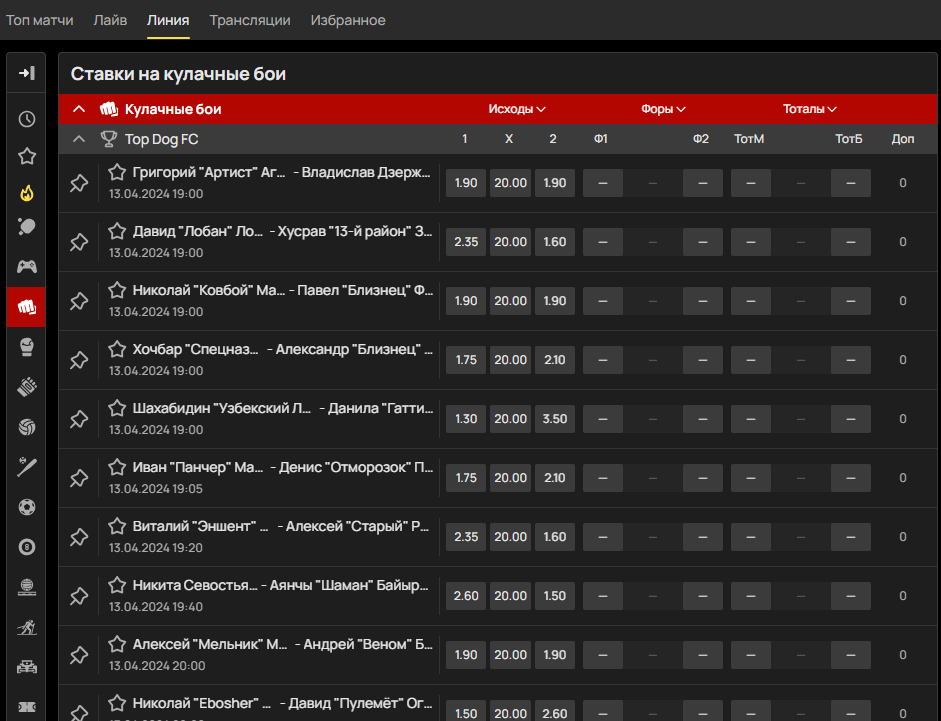Select the volleyball icon
Screen dimensions: 941x721
point(26,427)
